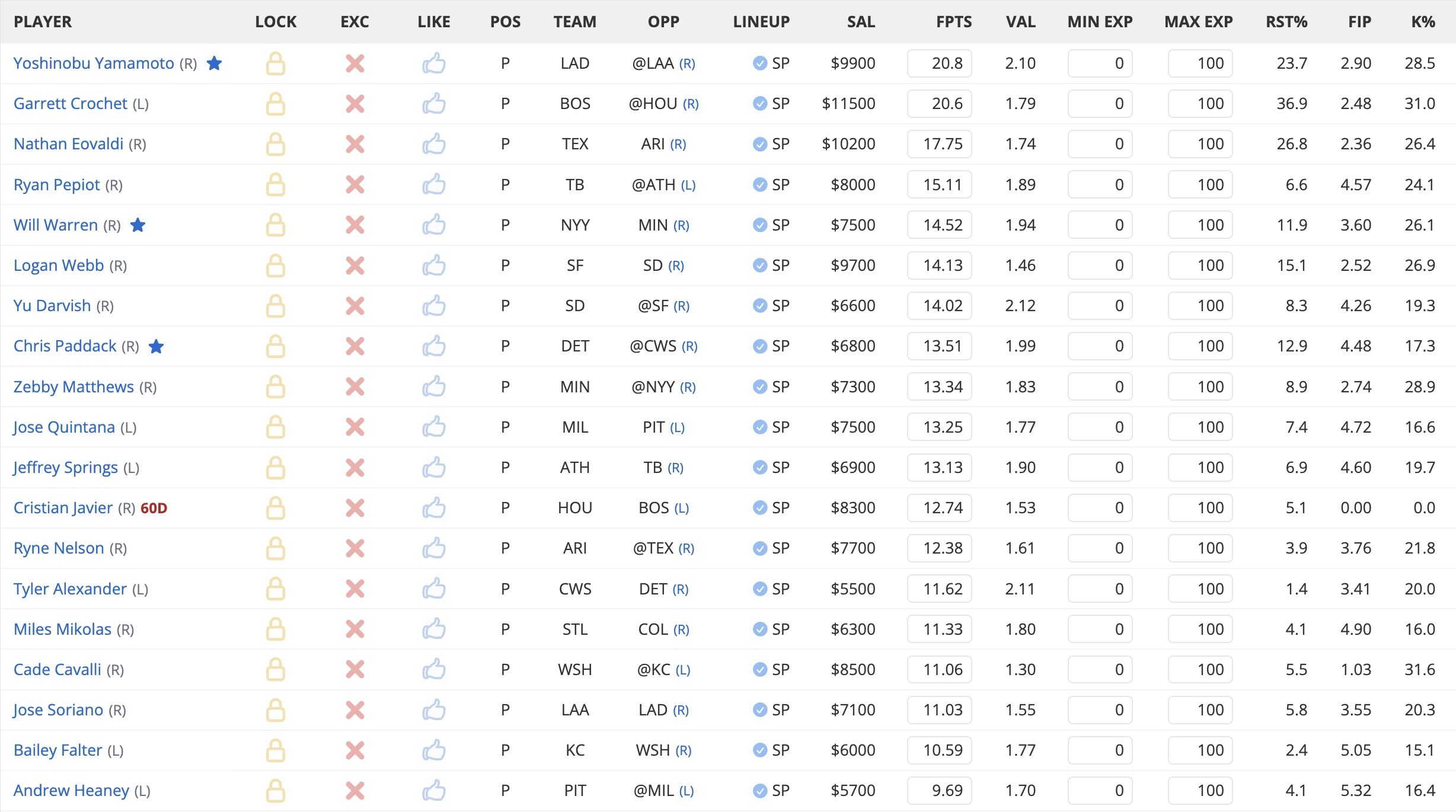Edit Yu Darvish's MAX EXP field
The height and width of the screenshot is (812, 1456).
pos(1200,306)
